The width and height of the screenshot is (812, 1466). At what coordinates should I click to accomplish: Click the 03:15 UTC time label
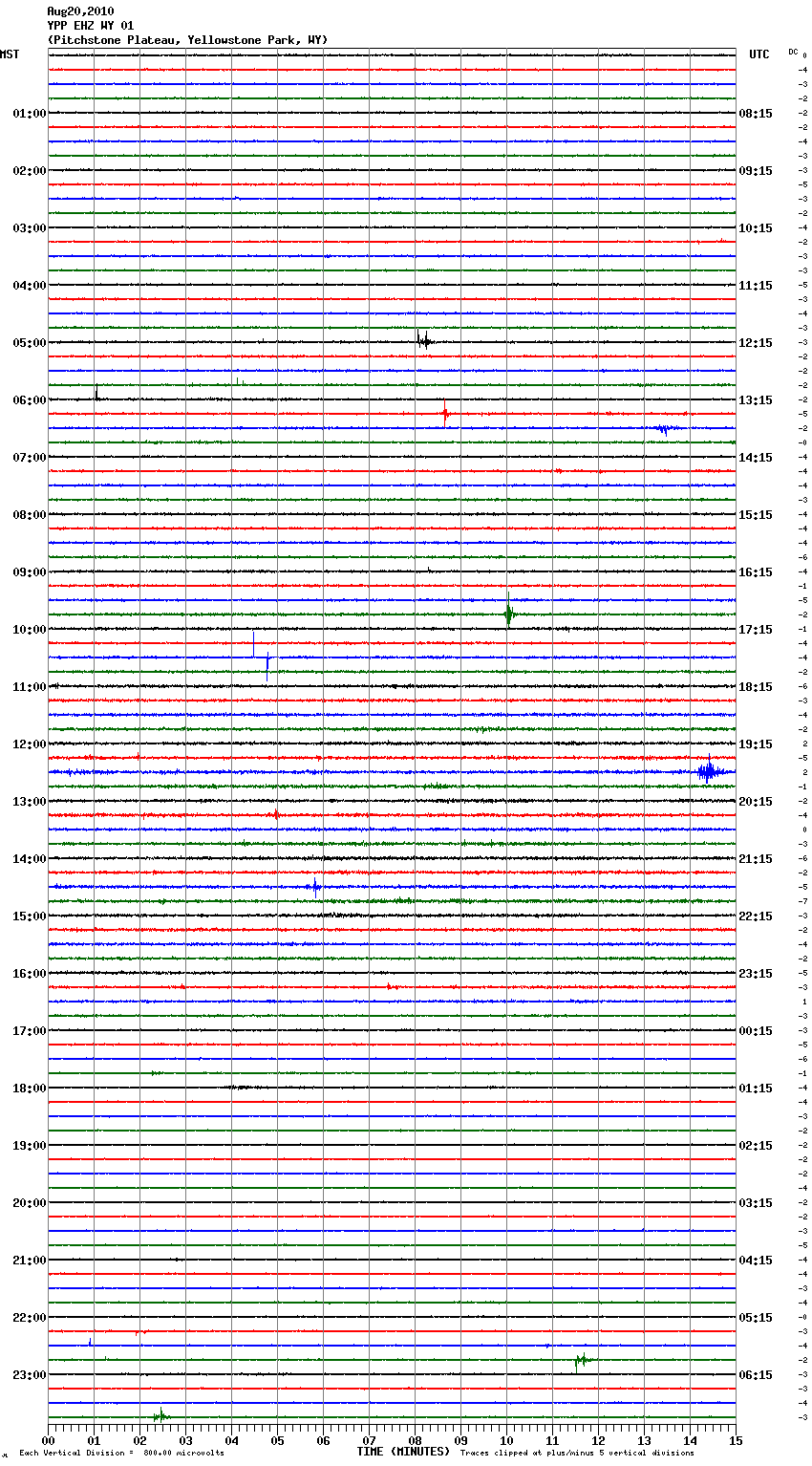(x=756, y=1203)
